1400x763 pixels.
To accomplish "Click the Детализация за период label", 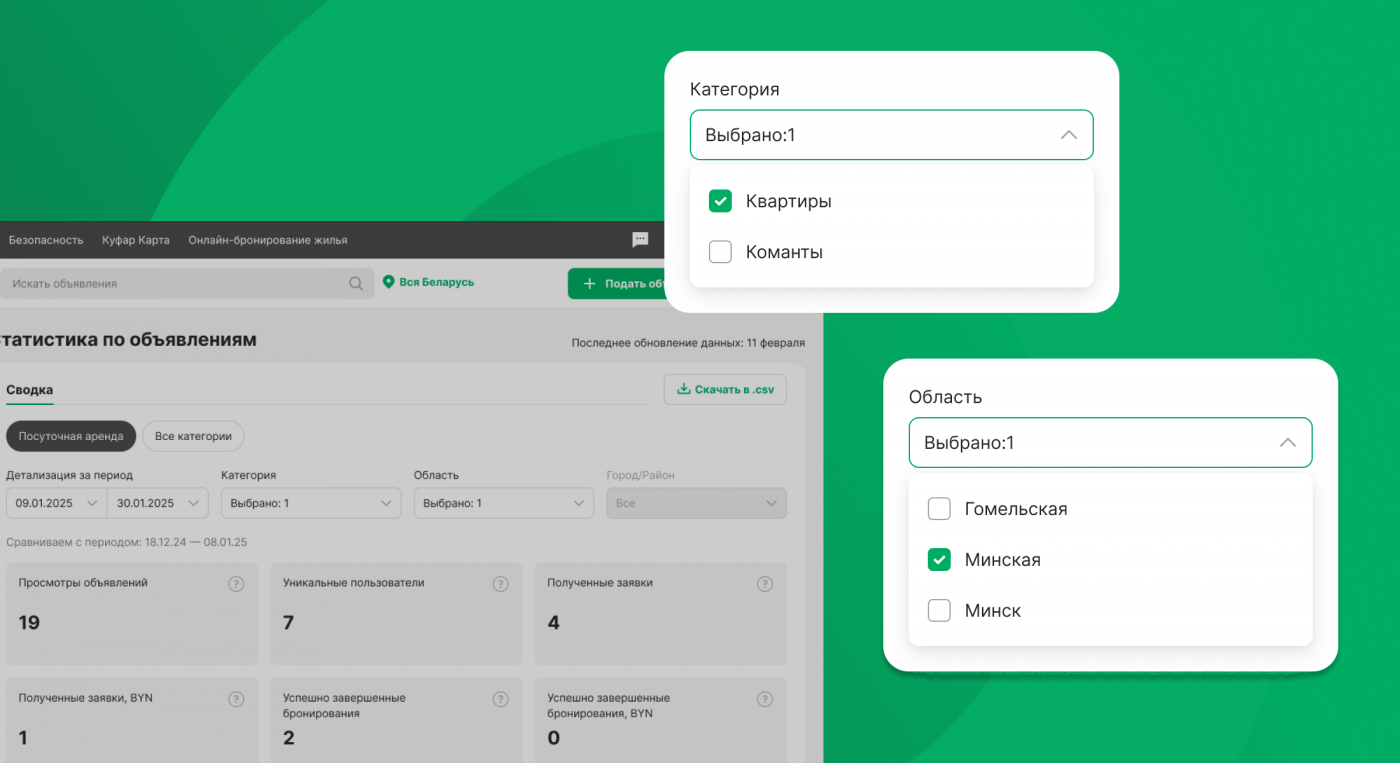I will (x=69, y=475).
